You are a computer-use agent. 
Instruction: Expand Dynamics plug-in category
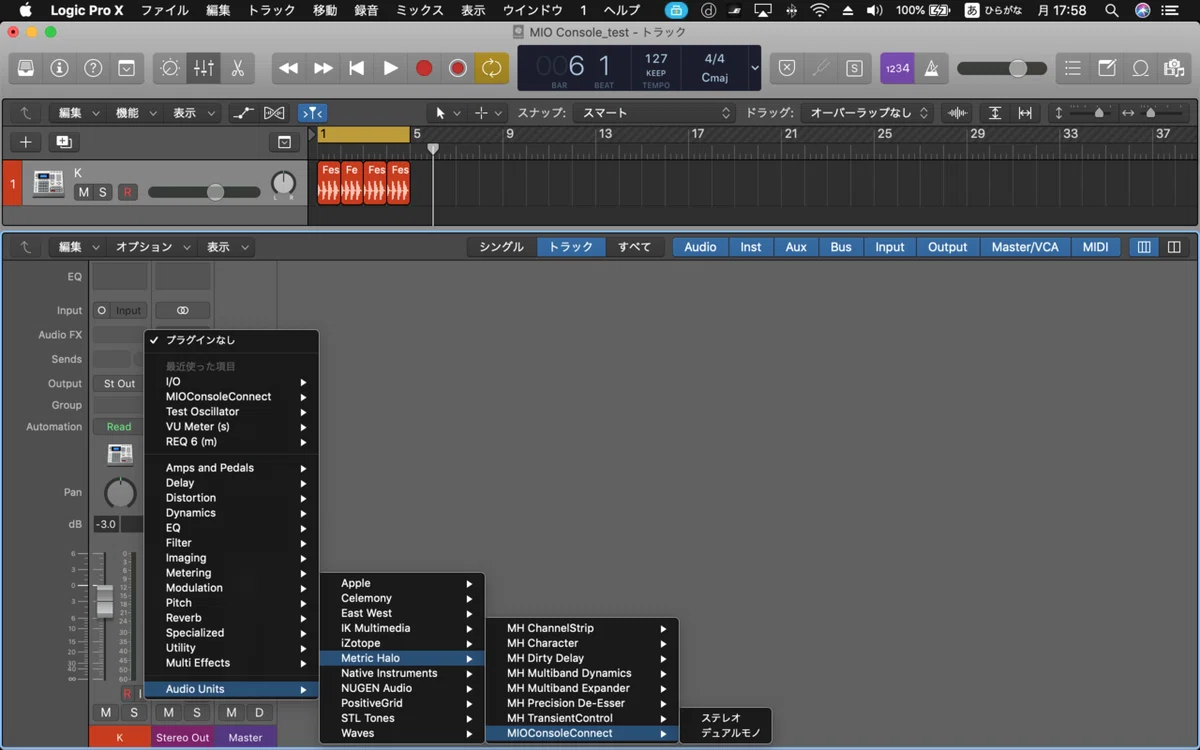[232, 513]
